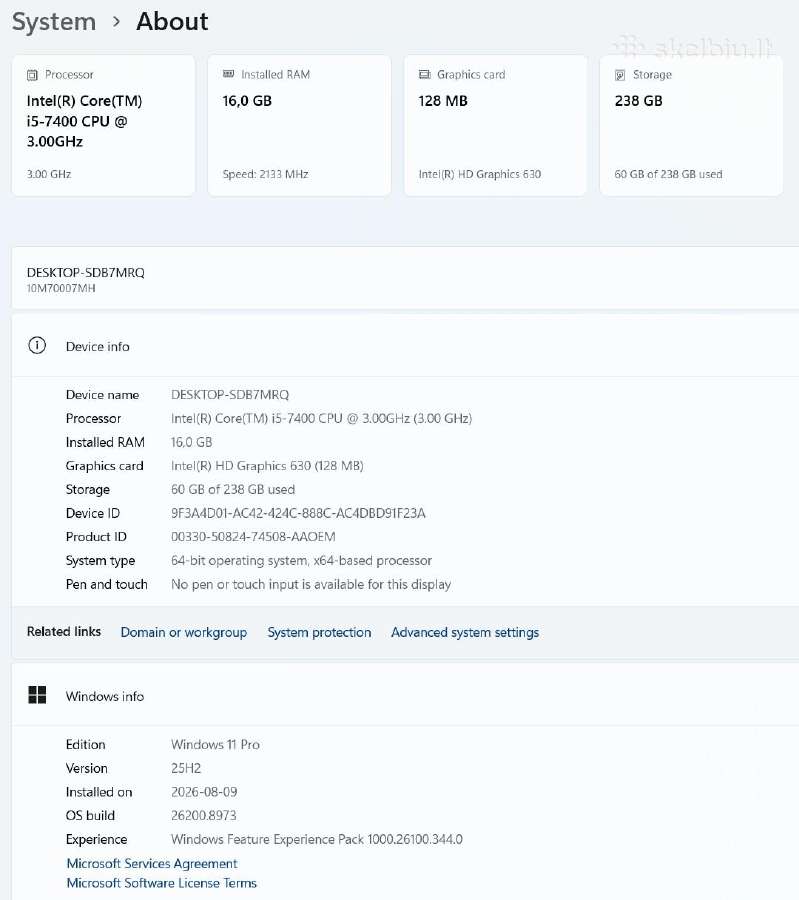Open the Storage 238 GB card
The image size is (799, 900).
click(691, 126)
